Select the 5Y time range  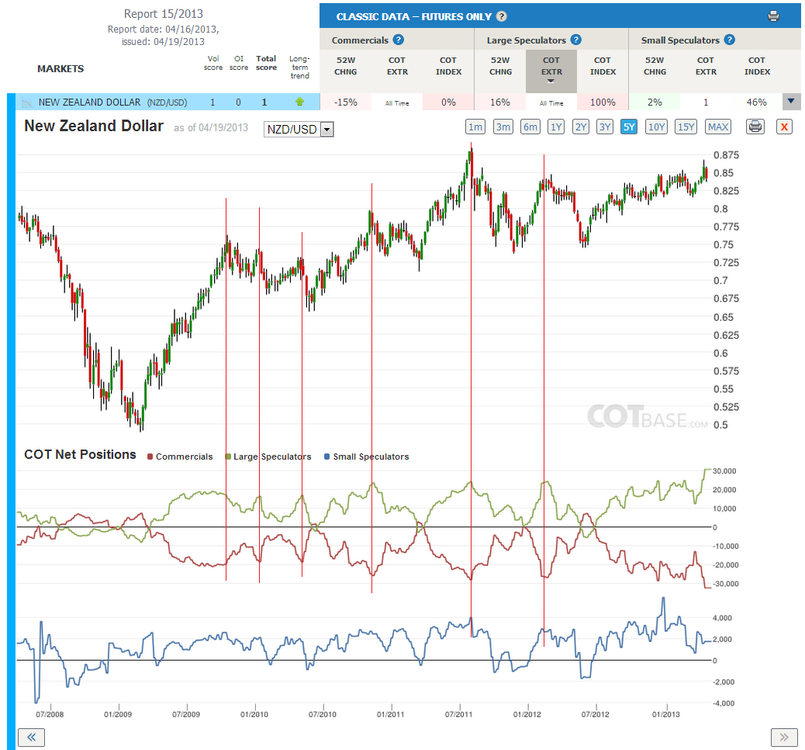click(629, 126)
